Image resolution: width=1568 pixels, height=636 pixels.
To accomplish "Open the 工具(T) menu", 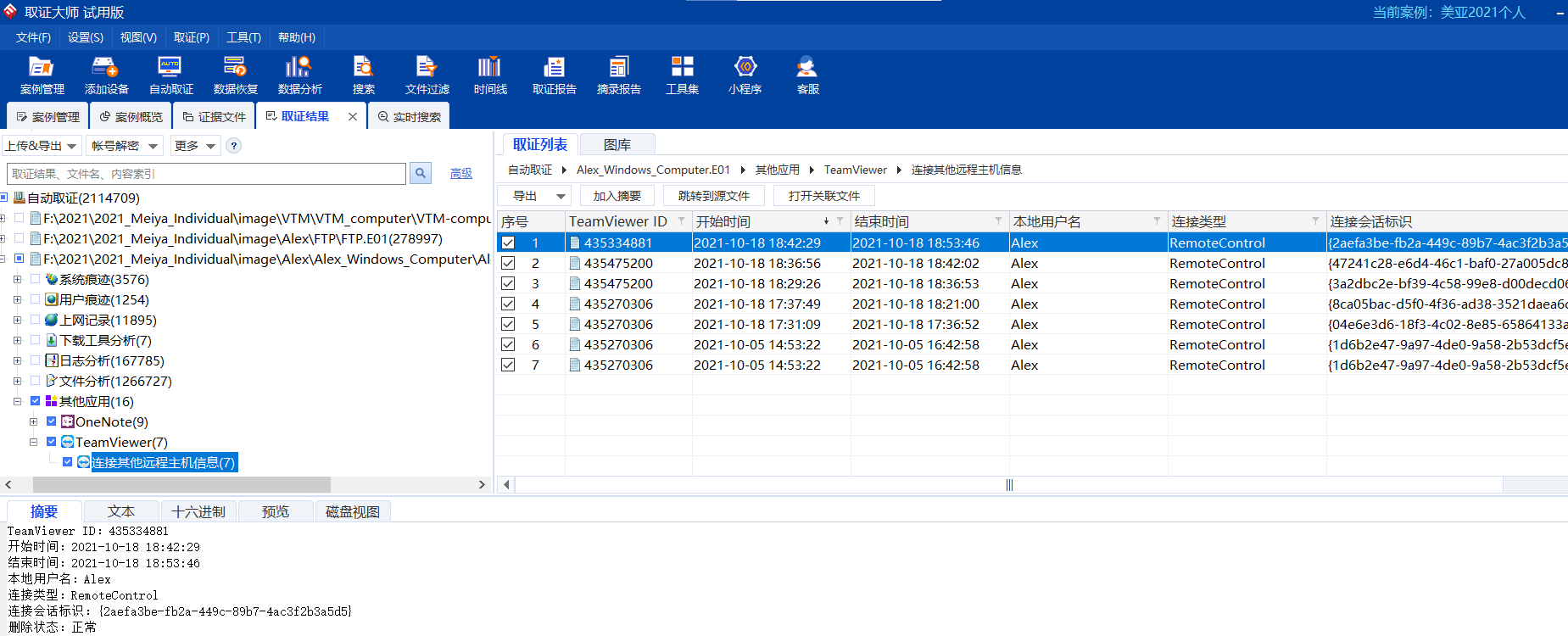I will point(243,37).
